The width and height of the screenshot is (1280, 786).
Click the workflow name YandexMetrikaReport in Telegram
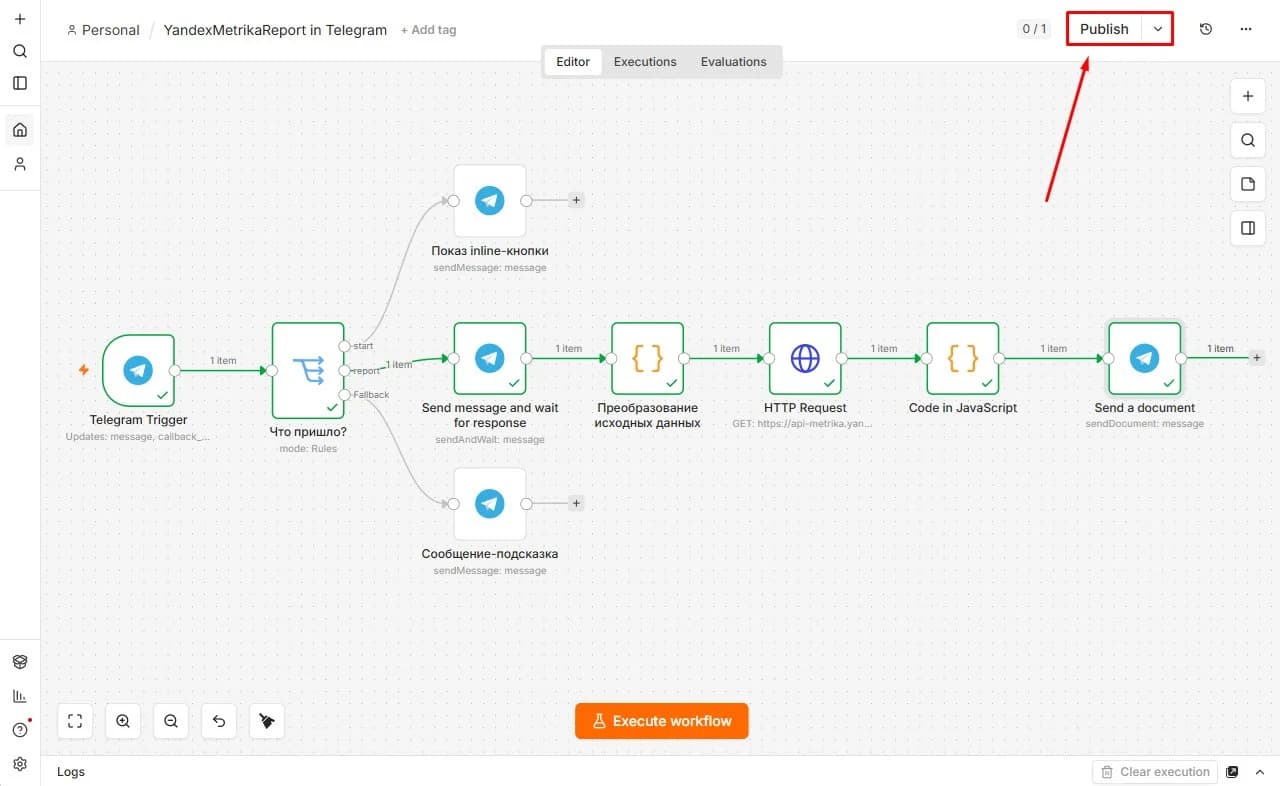click(275, 30)
